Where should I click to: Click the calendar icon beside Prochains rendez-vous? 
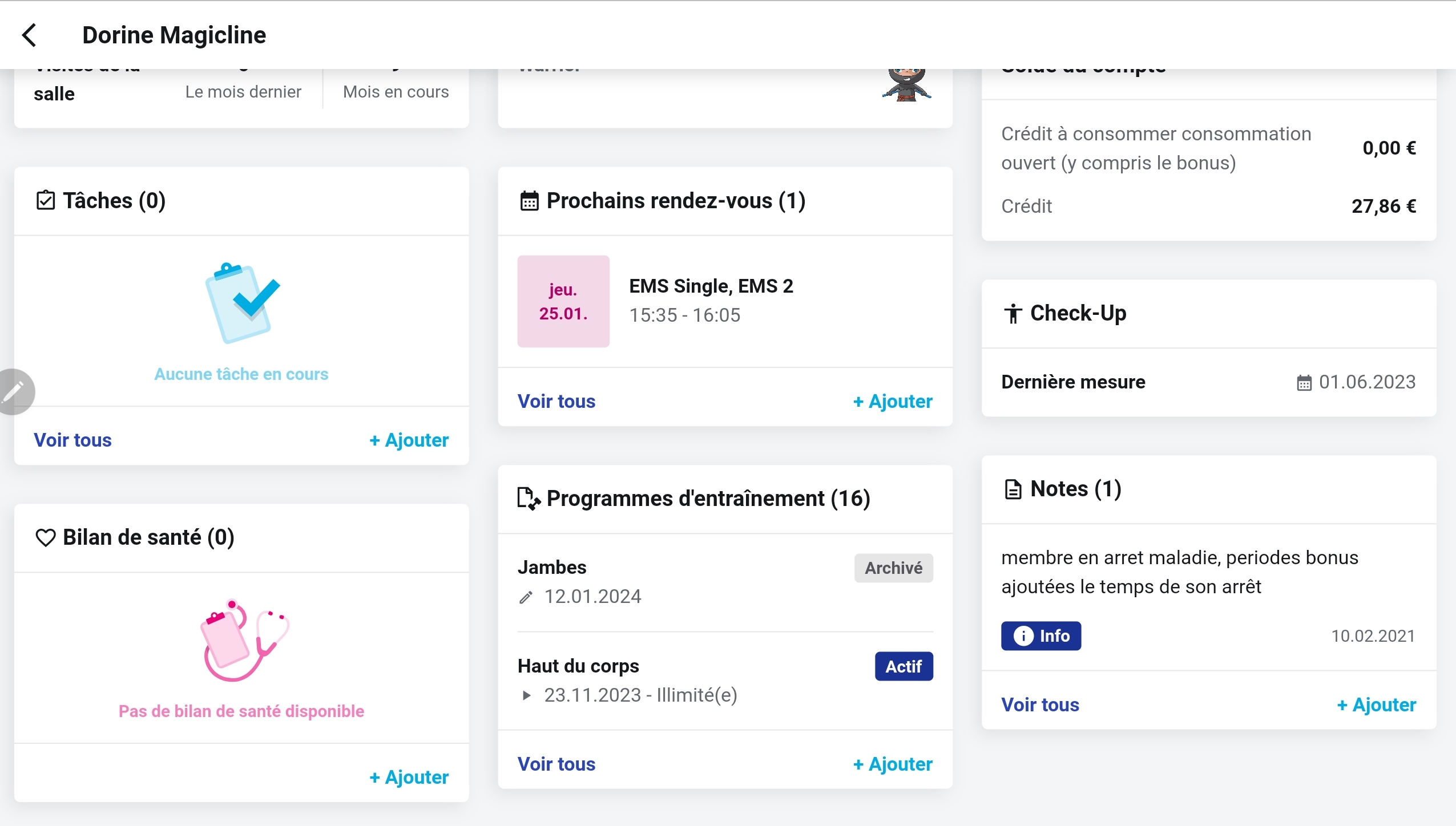529,201
